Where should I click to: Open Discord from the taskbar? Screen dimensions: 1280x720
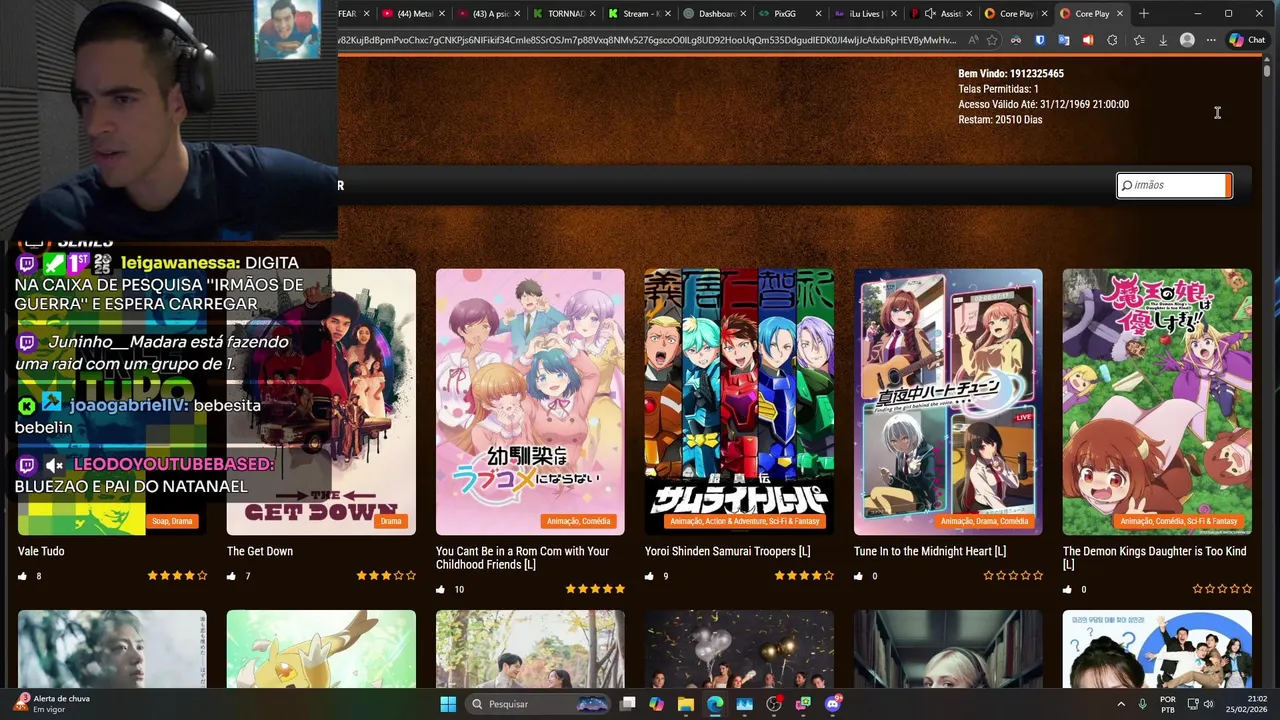point(833,704)
